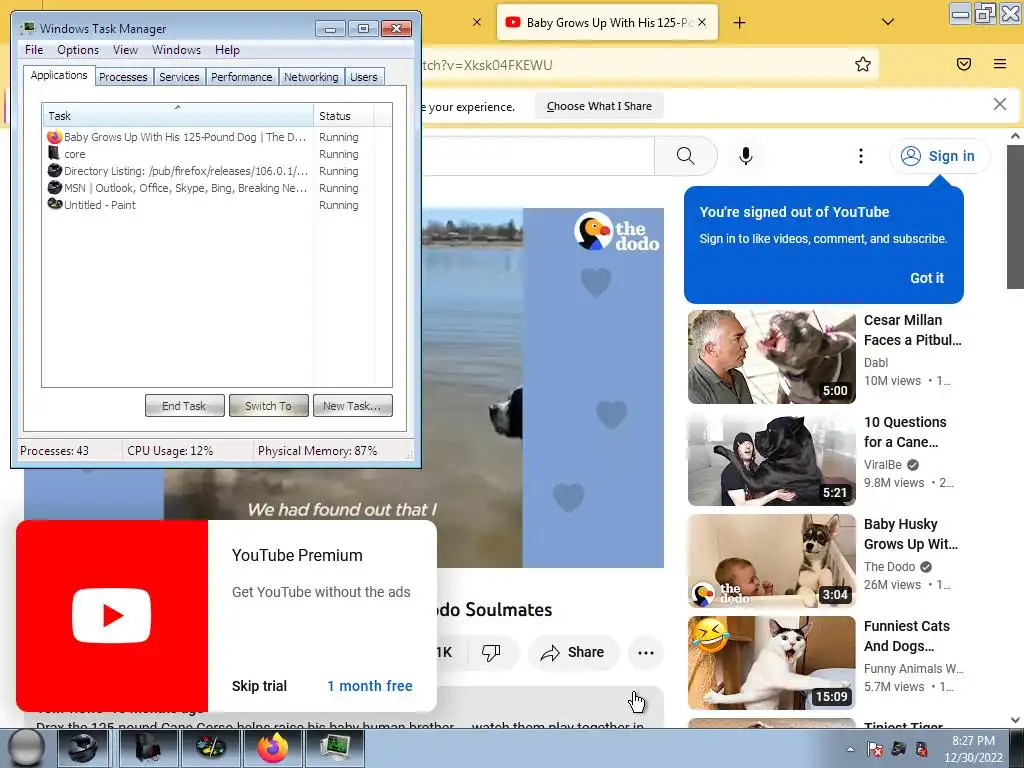Screen dimensions: 1024x768
Task: Click the YouTube search input field
Action: [x=537, y=156]
